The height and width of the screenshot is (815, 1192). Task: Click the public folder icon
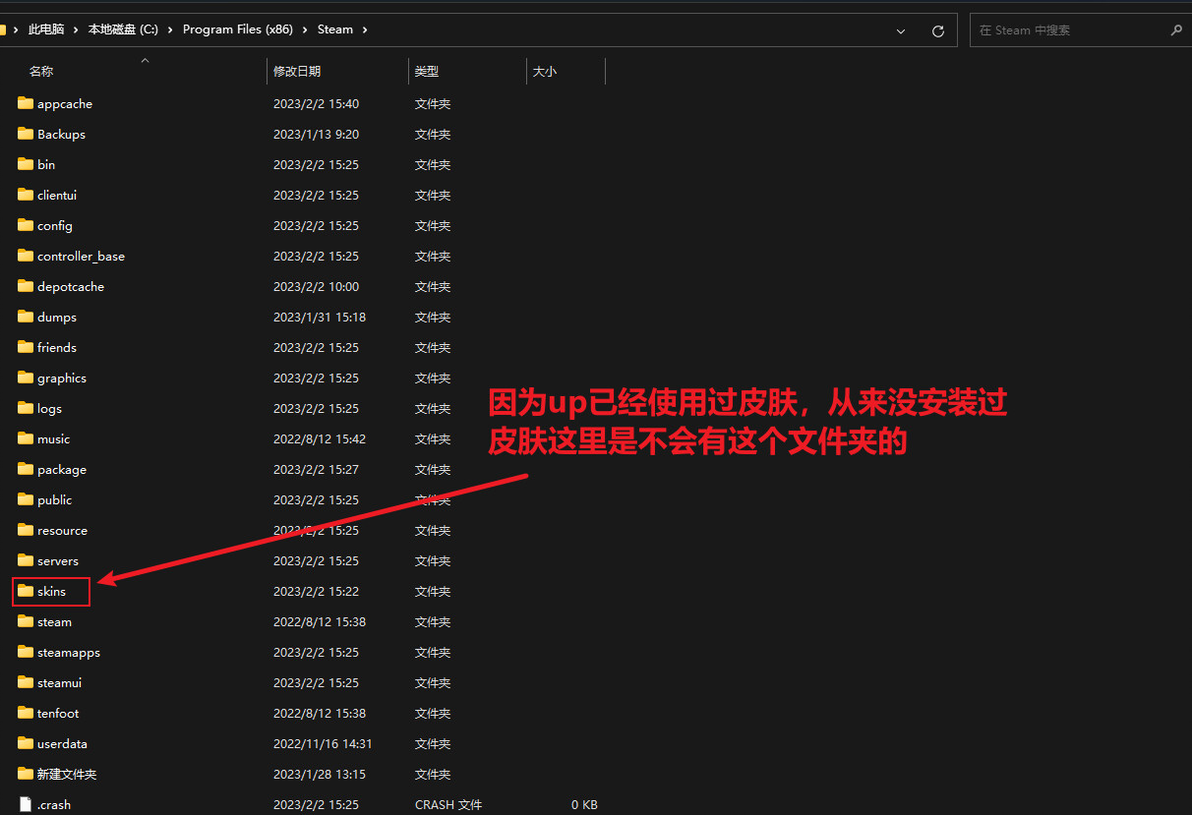25,499
